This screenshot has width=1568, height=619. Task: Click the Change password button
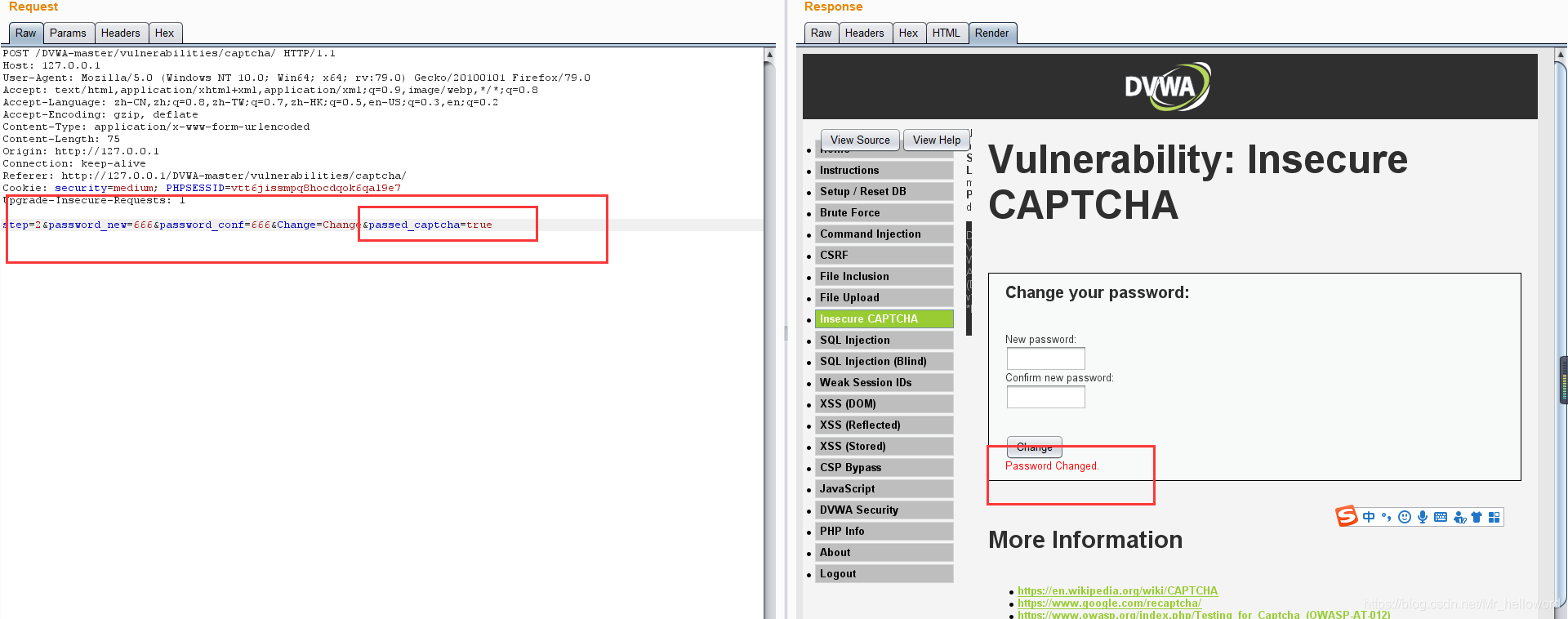pos(1035,447)
